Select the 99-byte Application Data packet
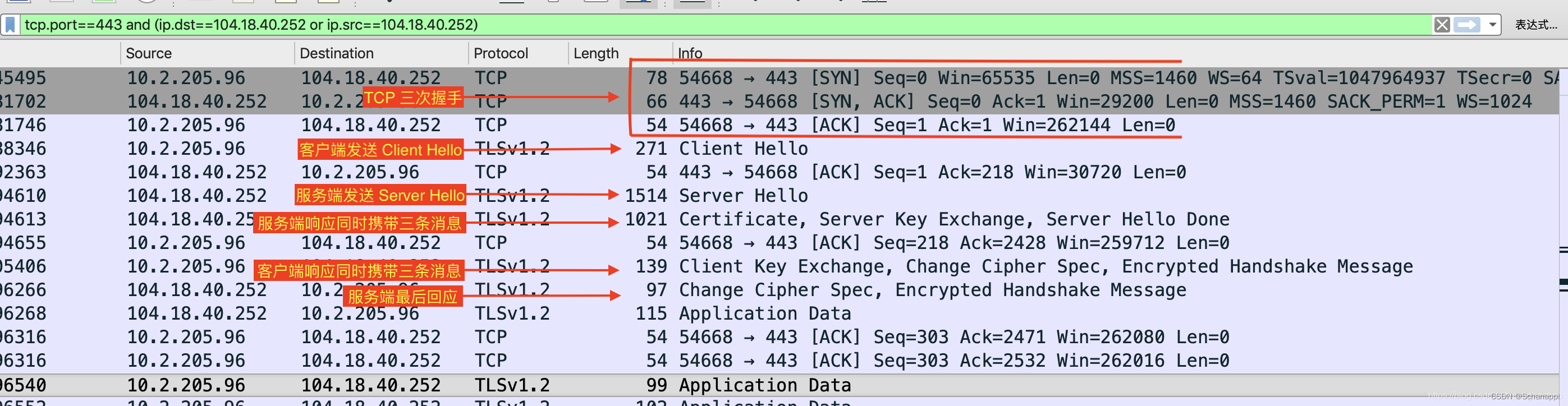The image size is (1568, 406). 779,385
